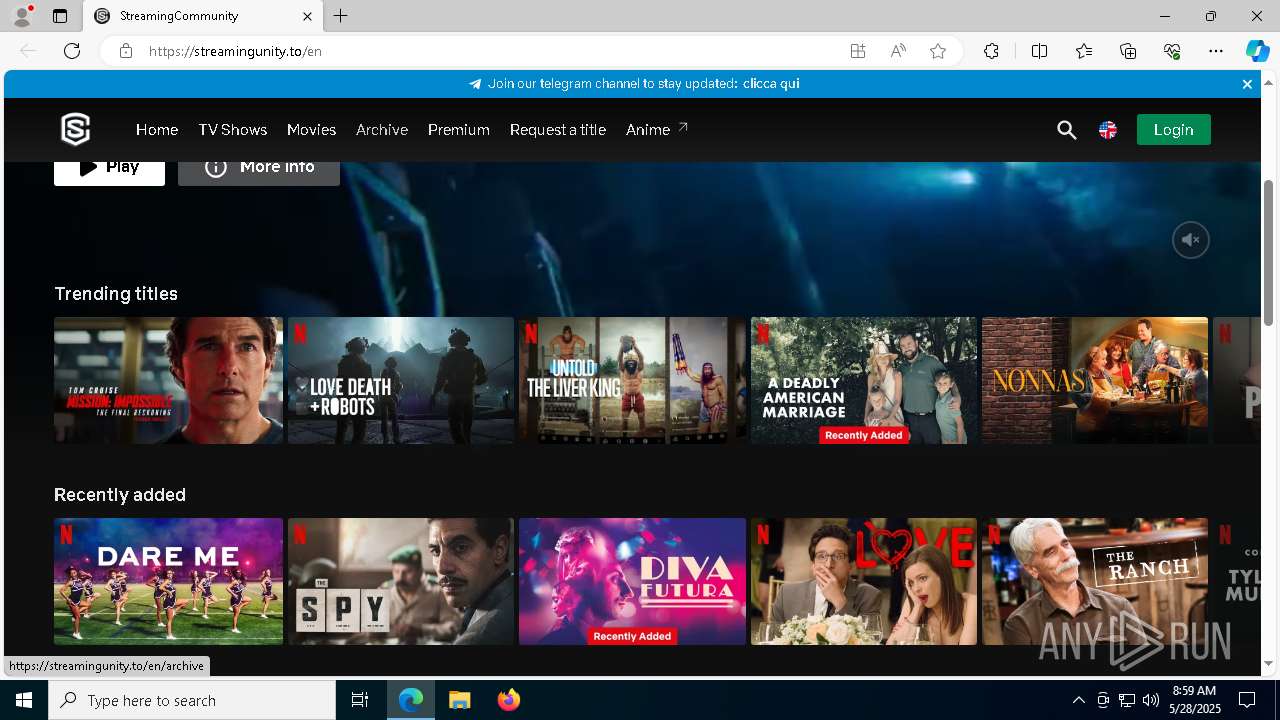Open the Love series thumbnail
The image size is (1280, 720).
pos(864,581)
